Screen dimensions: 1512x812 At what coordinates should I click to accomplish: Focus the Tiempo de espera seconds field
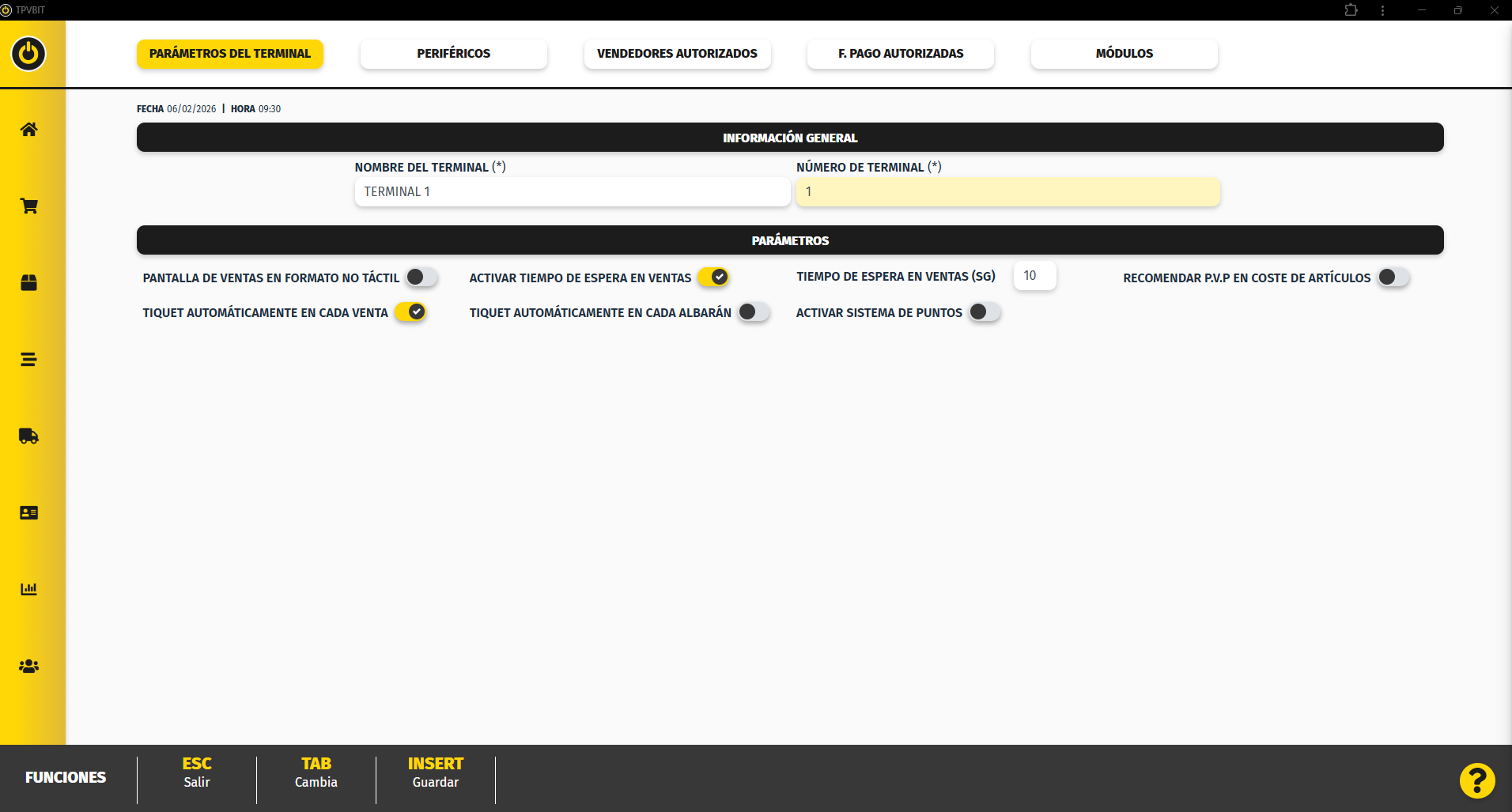click(1034, 276)
